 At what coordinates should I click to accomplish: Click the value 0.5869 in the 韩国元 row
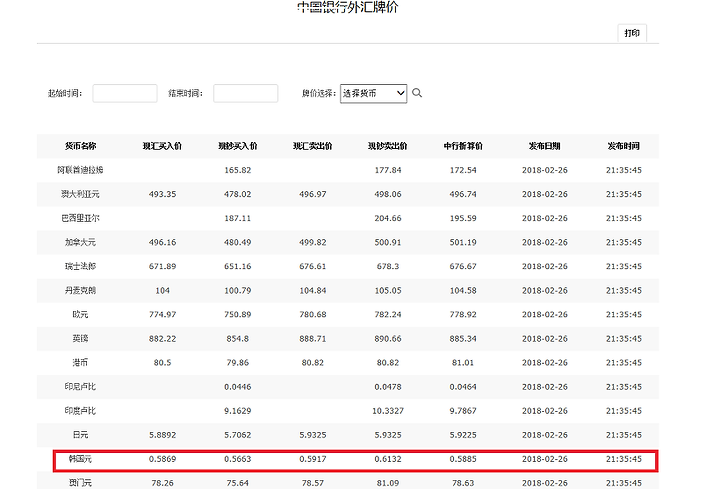pos(163,459)
